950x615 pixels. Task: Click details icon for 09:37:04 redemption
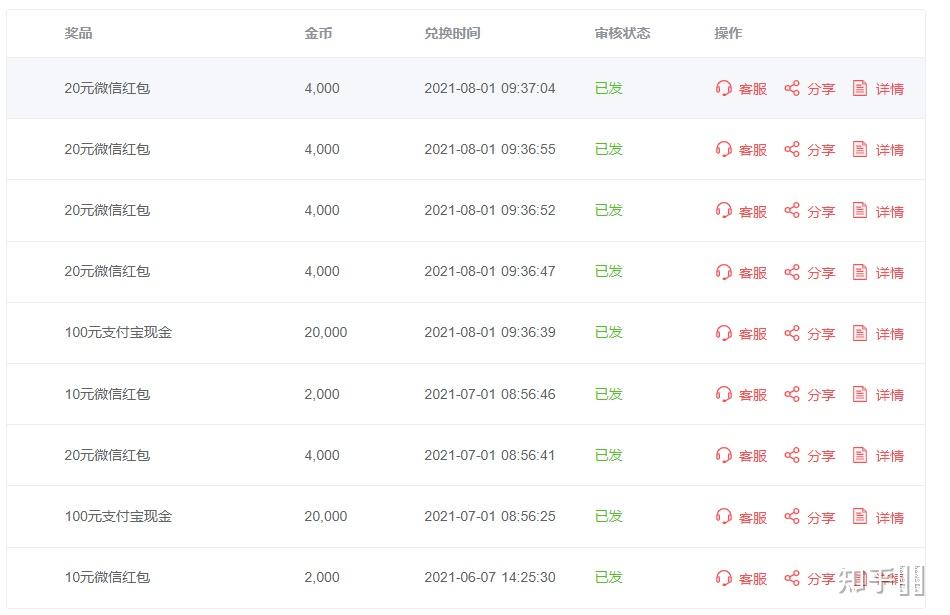point(860,88)
